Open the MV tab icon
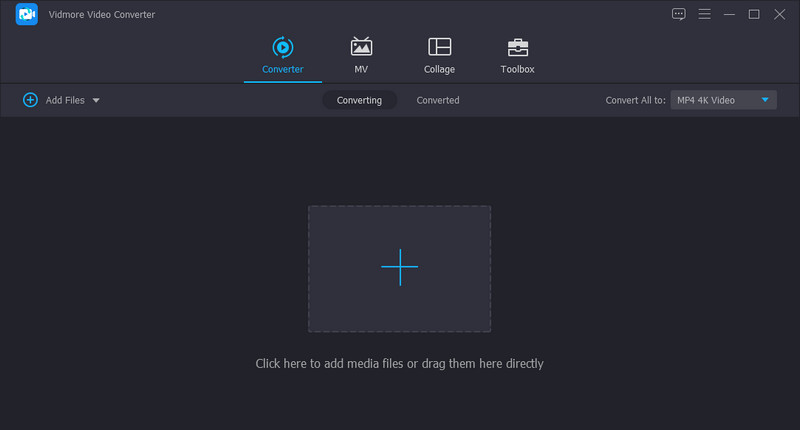The image size is (800, 430). point(361,47)
